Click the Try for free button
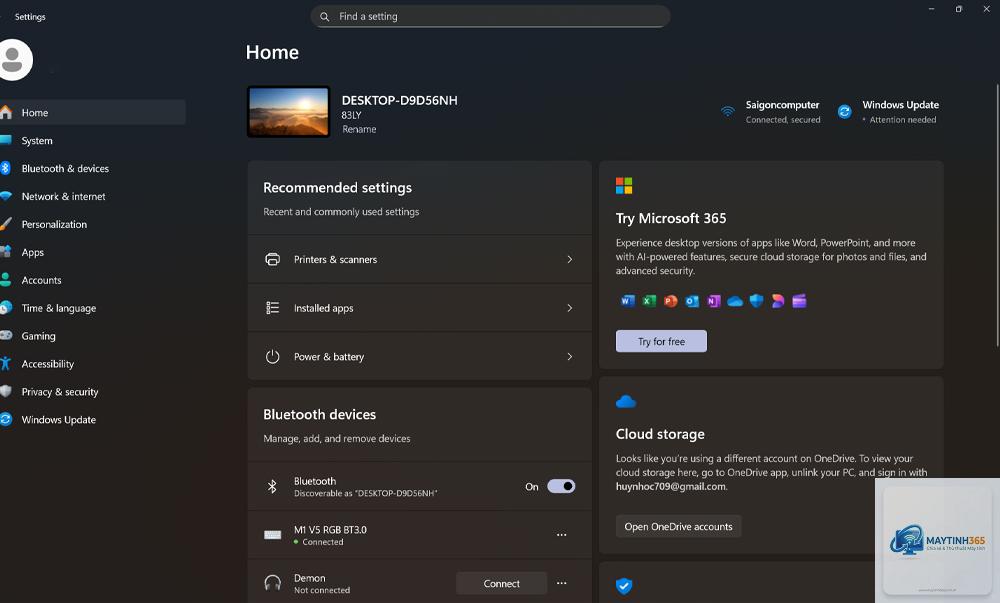1000x603 pixels. pyautogui.click(x=661, y=341)
